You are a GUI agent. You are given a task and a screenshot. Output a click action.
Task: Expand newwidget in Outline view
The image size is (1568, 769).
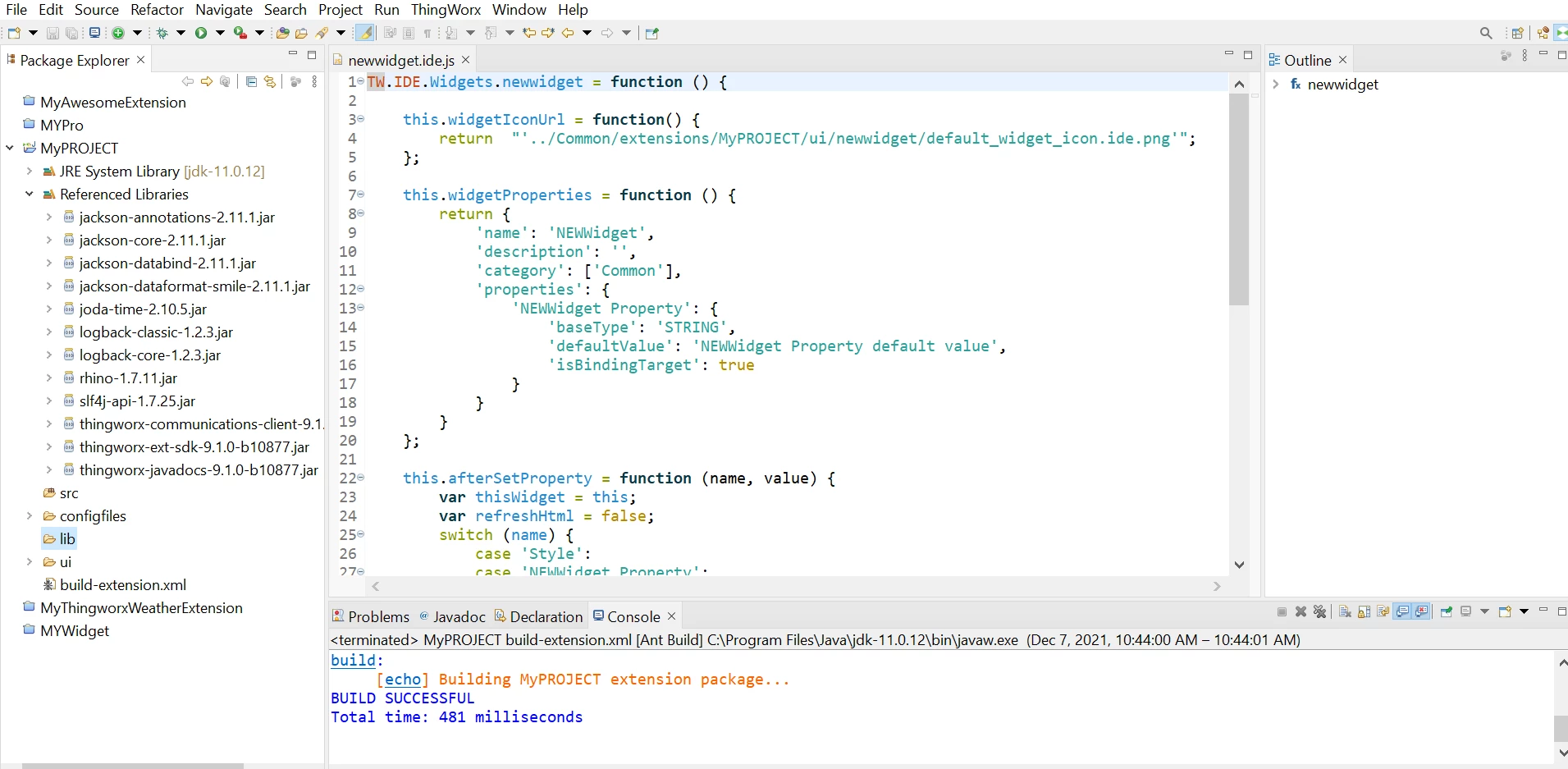[1276, 85]
